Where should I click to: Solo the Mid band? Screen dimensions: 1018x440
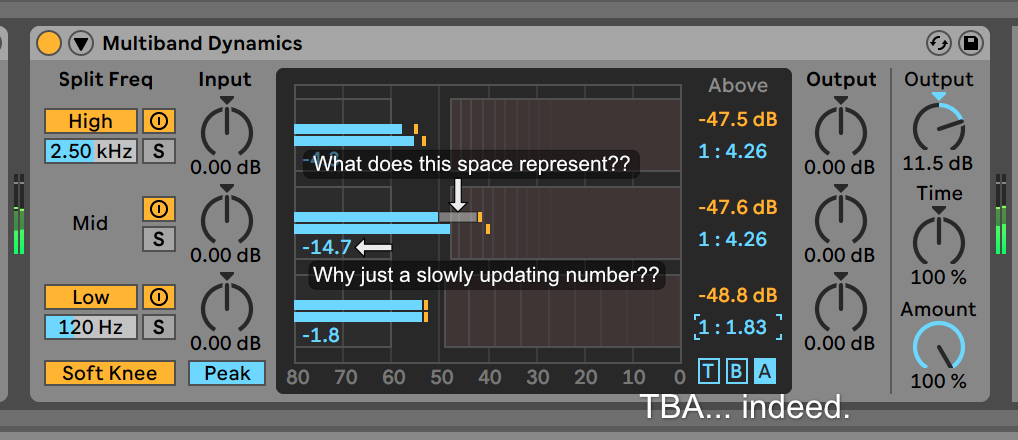[158, 239]
